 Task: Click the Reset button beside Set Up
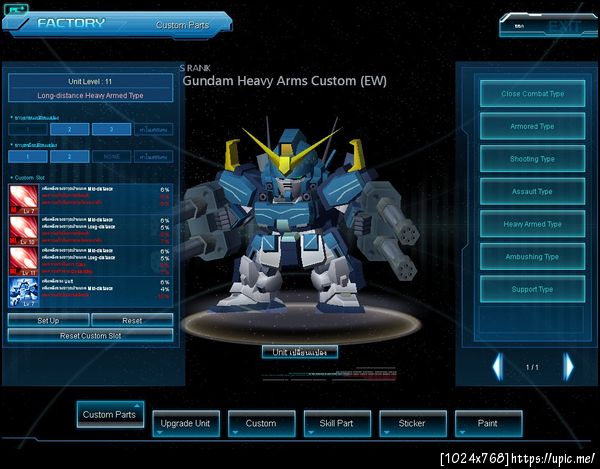[132, 320]
